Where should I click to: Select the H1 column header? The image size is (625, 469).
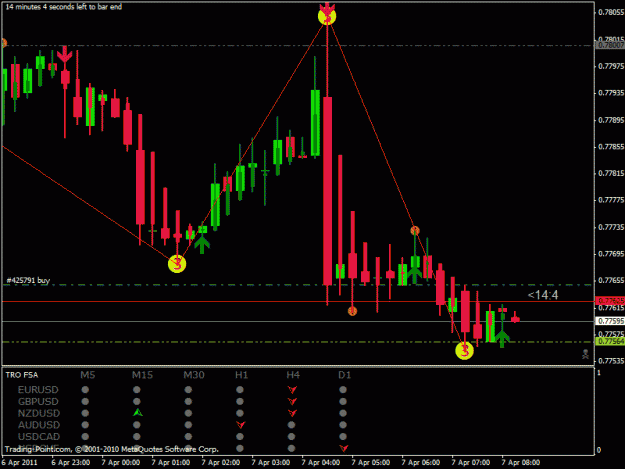tap(242, 375)
